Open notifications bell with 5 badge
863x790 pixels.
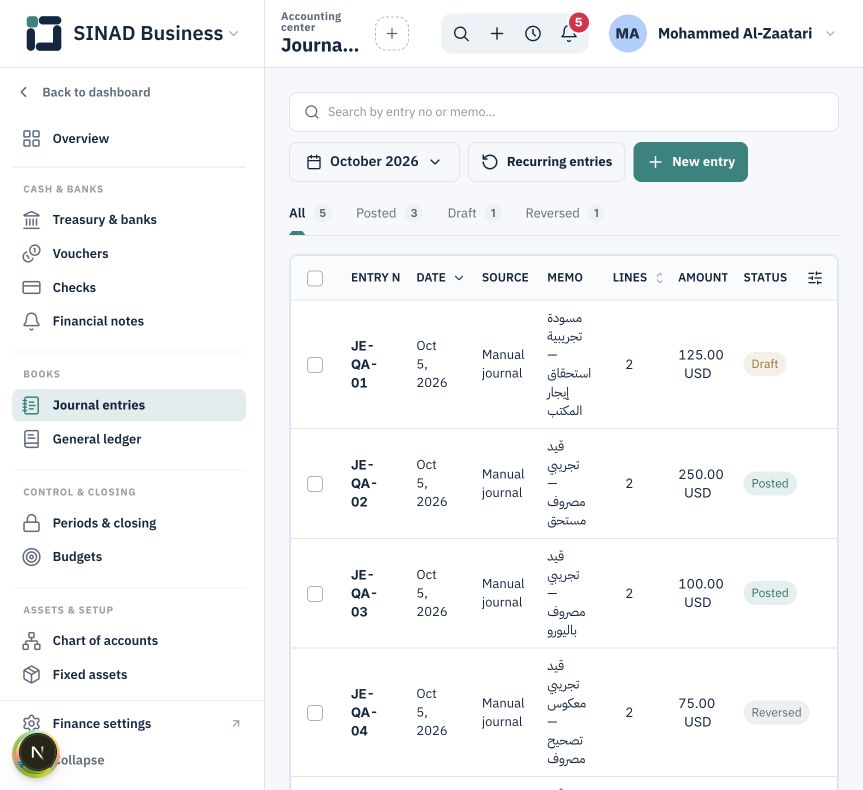pyautogui.click(x=569, y=34)
